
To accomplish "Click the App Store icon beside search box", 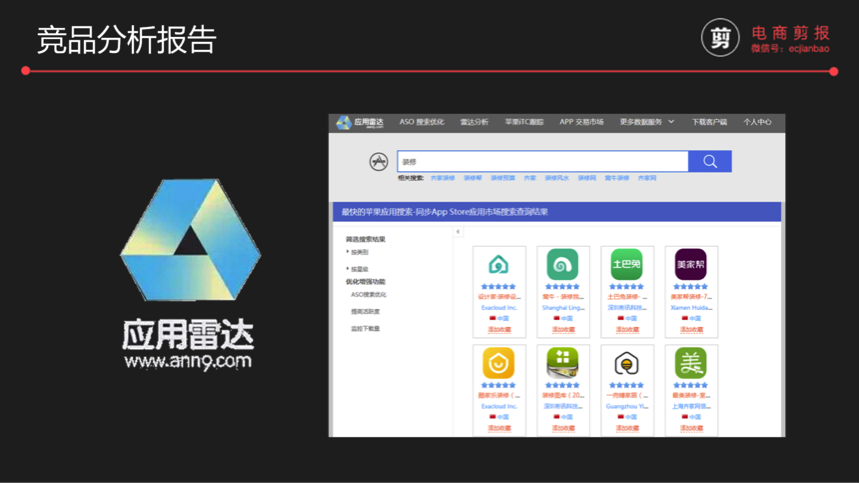I will tap(378, 162).
